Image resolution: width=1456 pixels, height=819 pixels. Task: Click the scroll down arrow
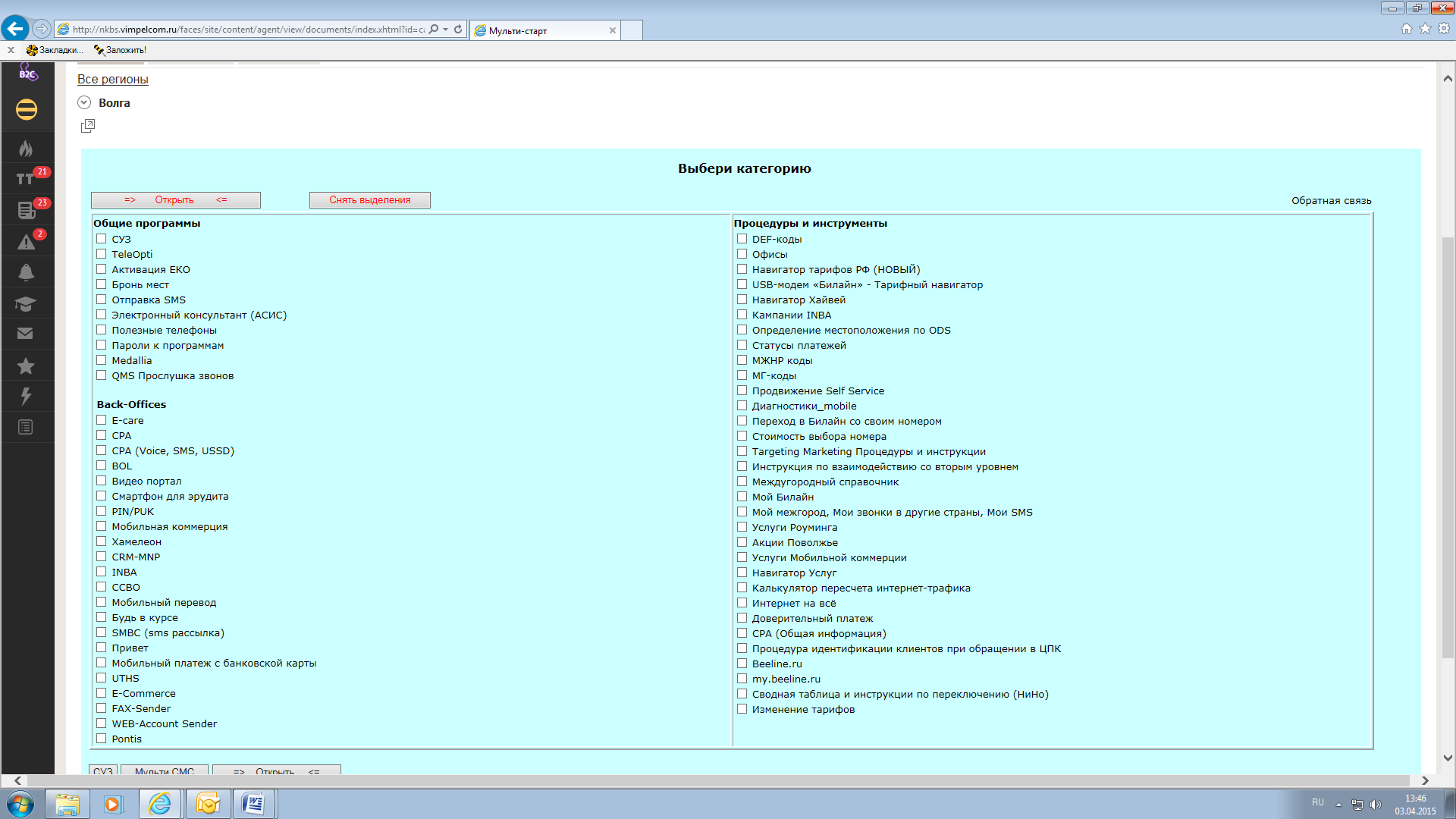(x=1448, y=758)
